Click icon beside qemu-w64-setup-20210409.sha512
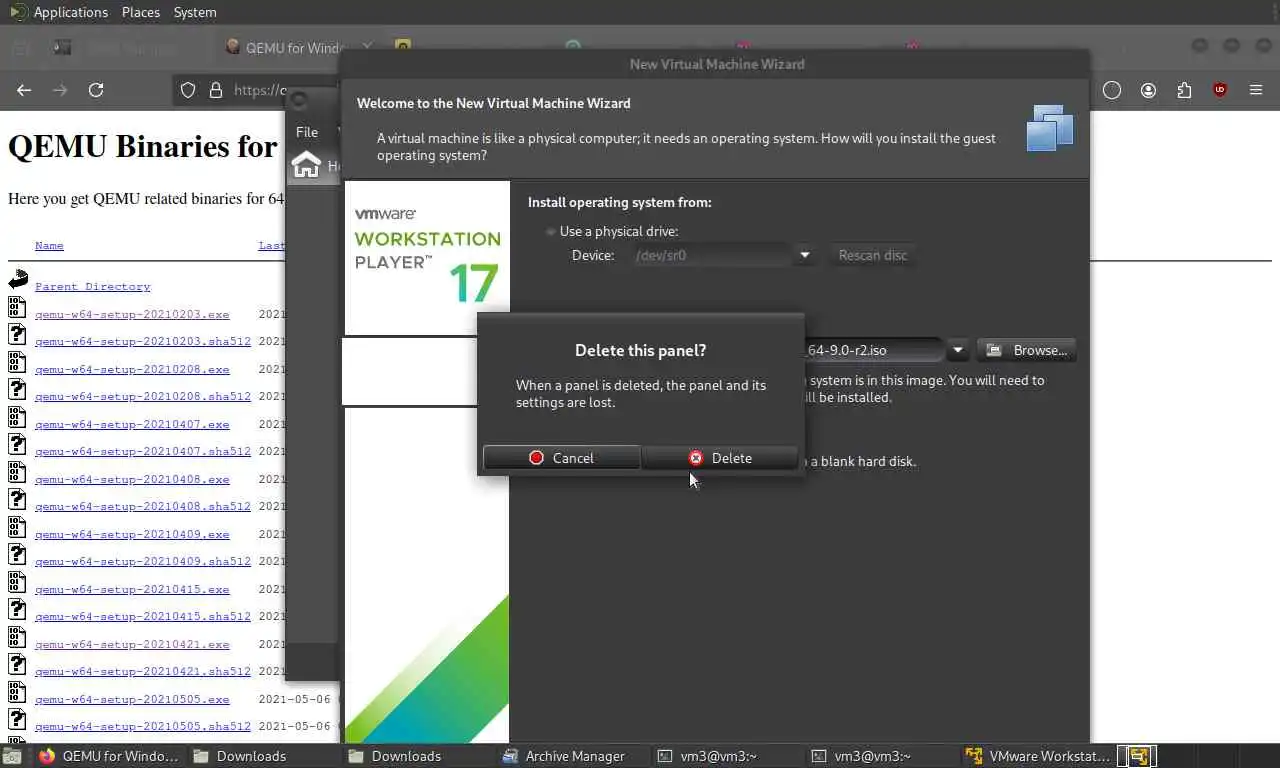The width and height of the screenshot is (1280, 768). pos(17,554)
